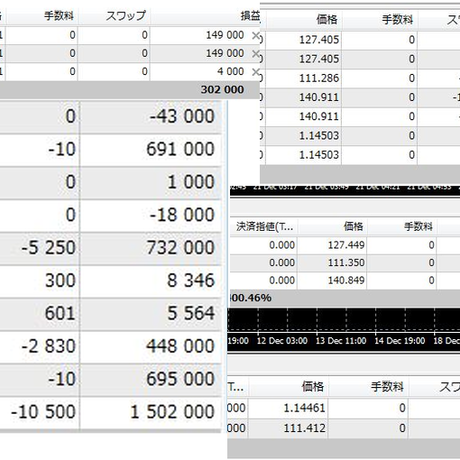Close the 4 000 profit position
Viewport: 460px width, 460px height.
(x=256, y=72)
